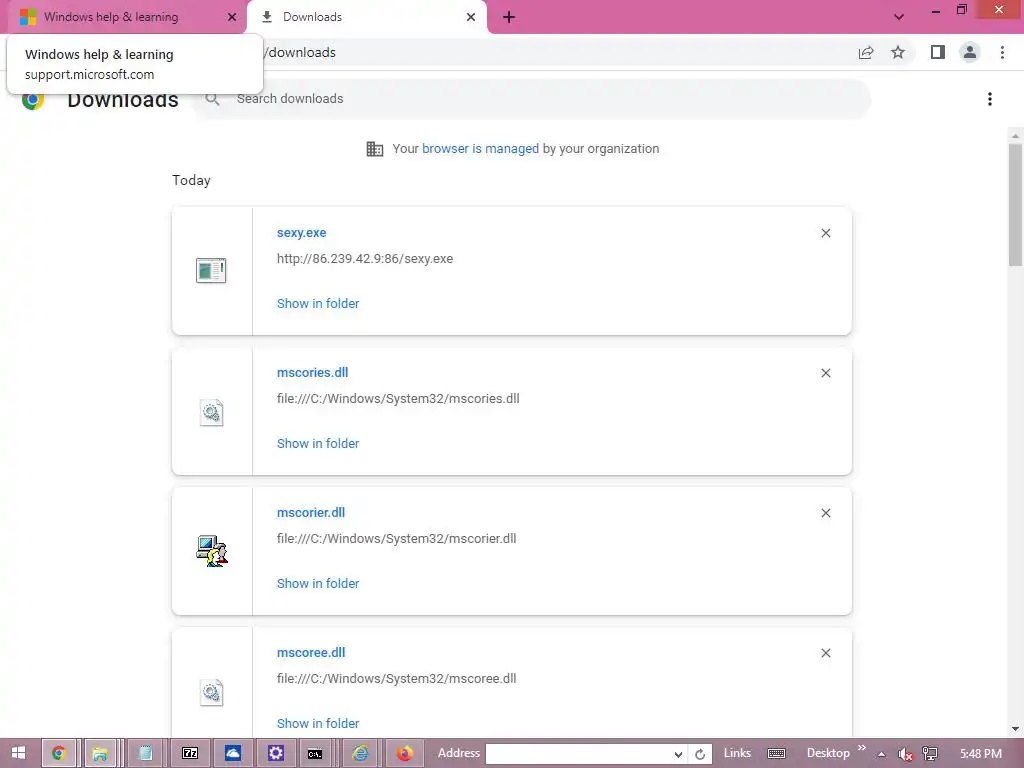Viewport: 1024px width, 768px height.
Task: Remove mscoree.dll from the downloads list
Action: [825, 653]
